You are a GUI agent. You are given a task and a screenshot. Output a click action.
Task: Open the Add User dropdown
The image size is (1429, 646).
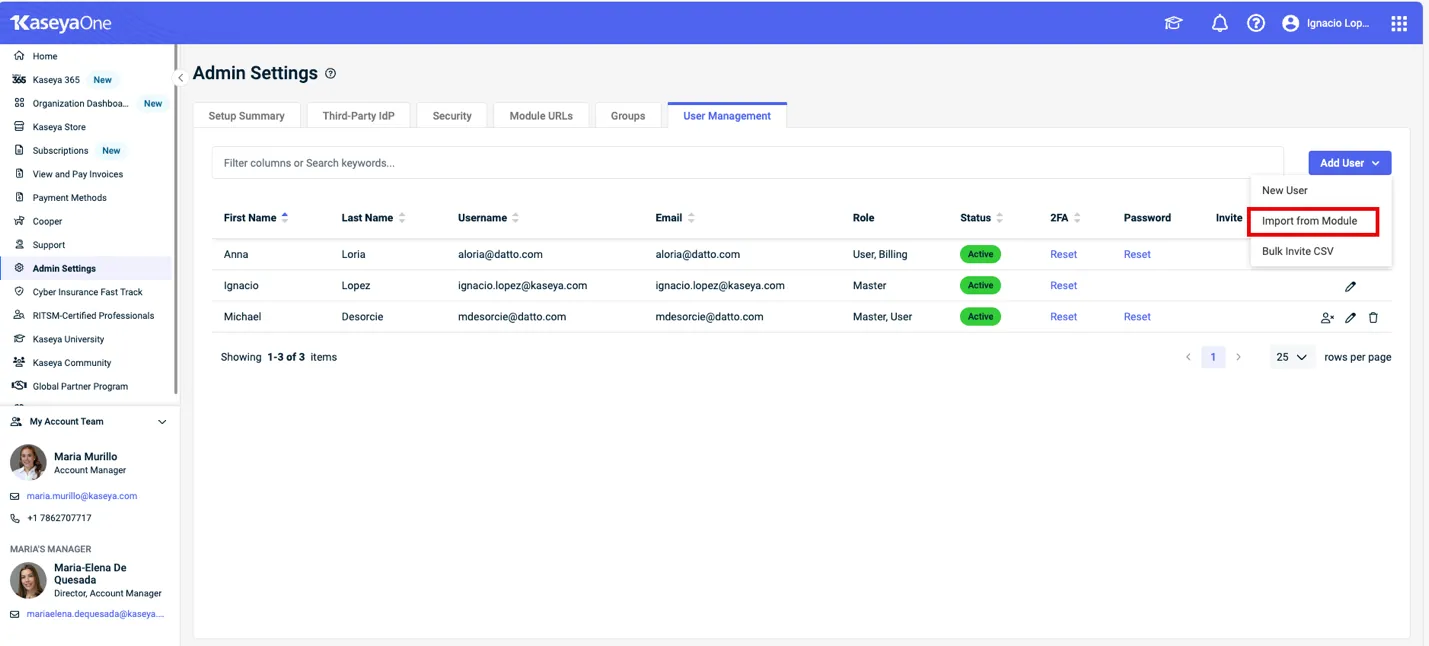pos(1349,163)
